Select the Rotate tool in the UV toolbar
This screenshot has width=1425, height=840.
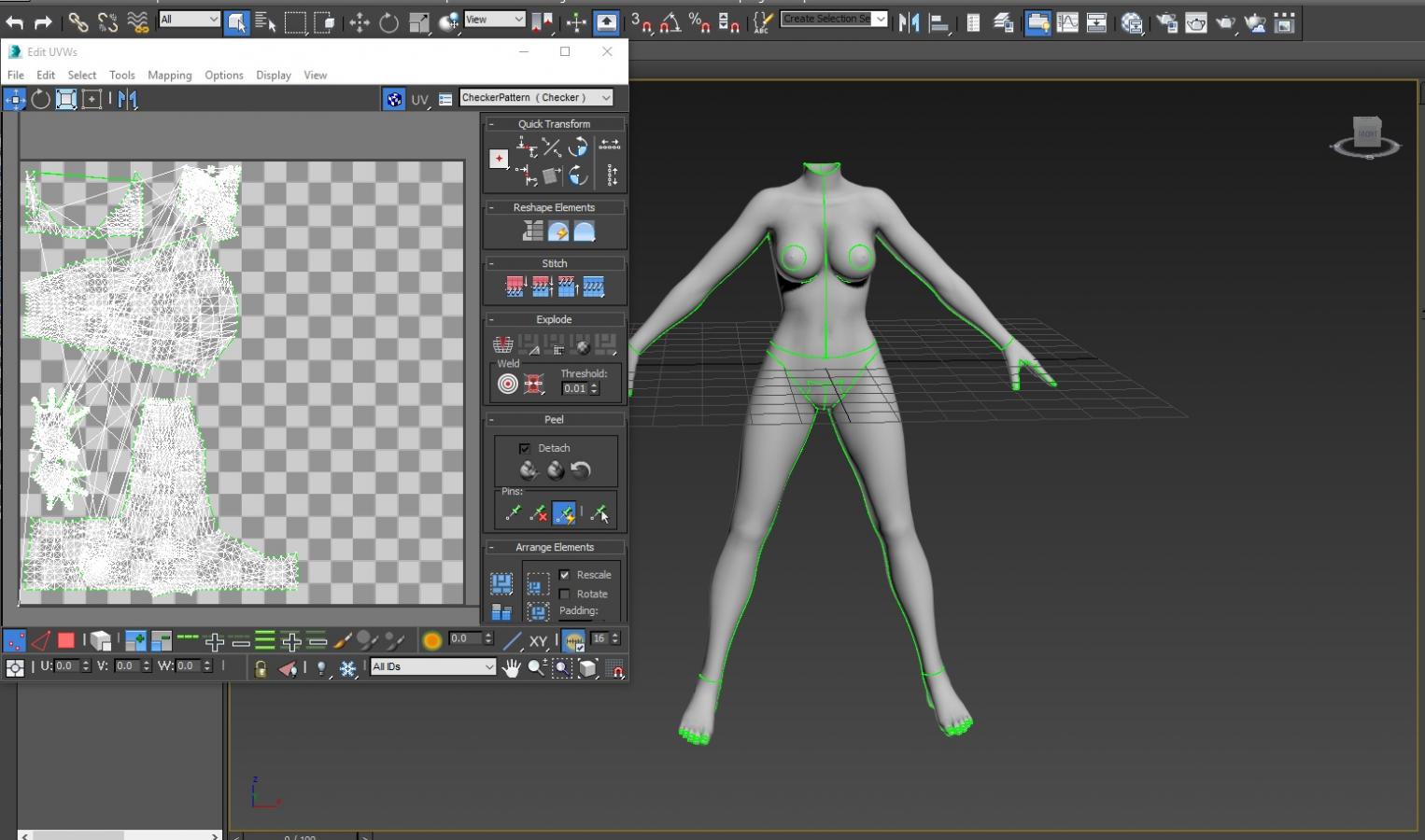pyautogui.click(x=40, y=99)
